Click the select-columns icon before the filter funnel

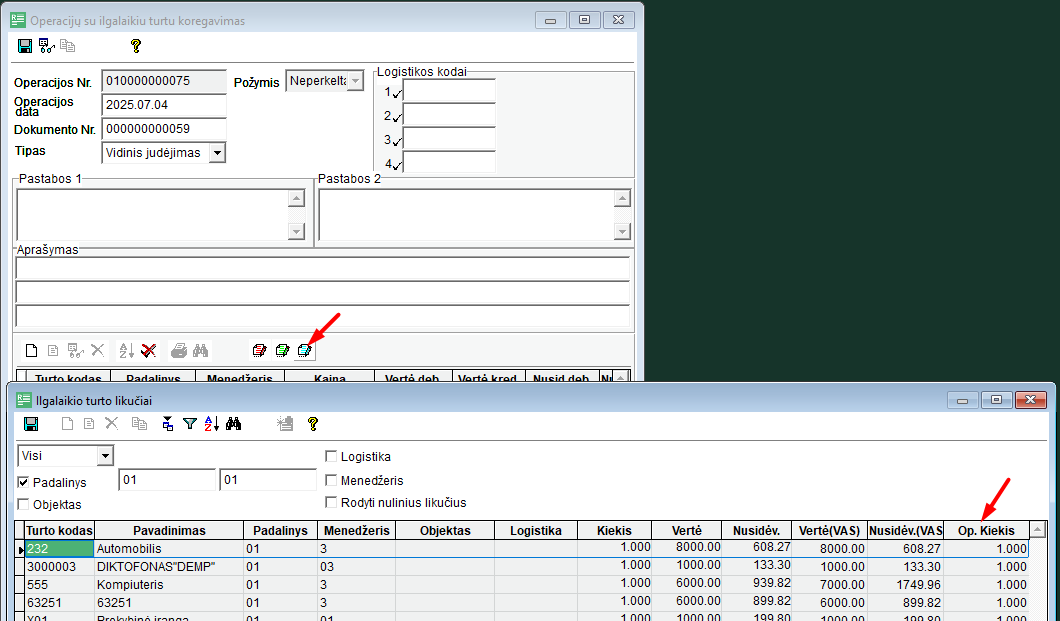(x=168, y=424)
